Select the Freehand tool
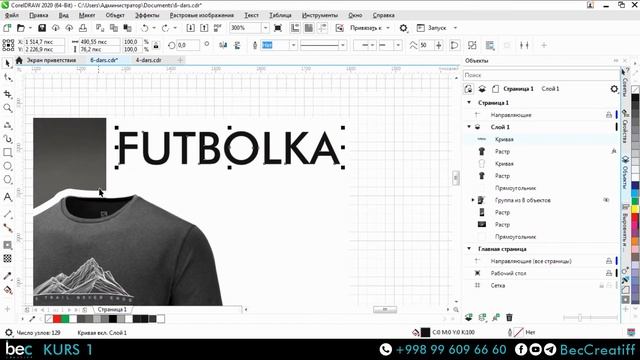This screenshot has height=360, width=640. tap(7, 125)
